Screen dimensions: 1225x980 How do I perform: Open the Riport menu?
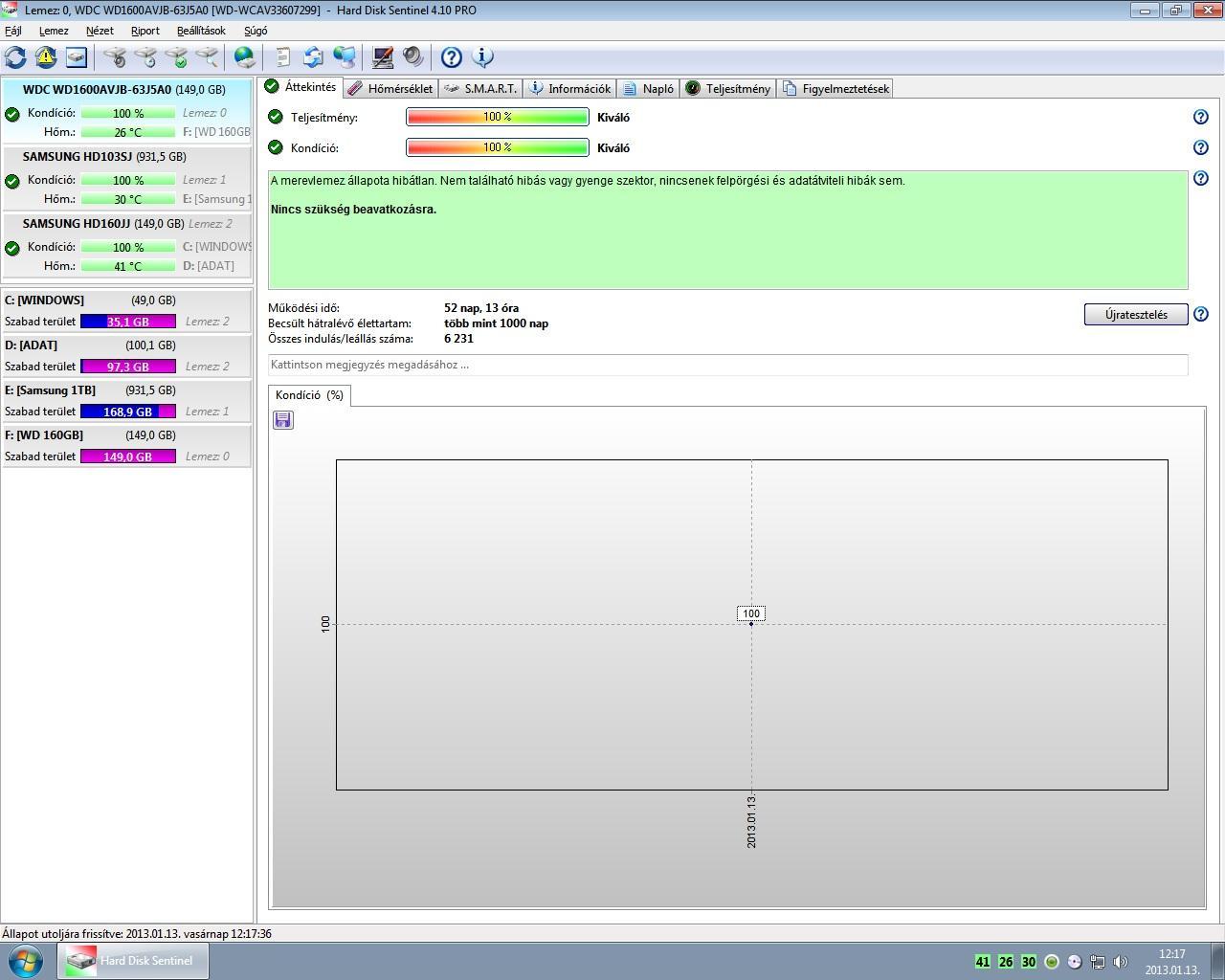pyautogui.click(x=145, y=31)
